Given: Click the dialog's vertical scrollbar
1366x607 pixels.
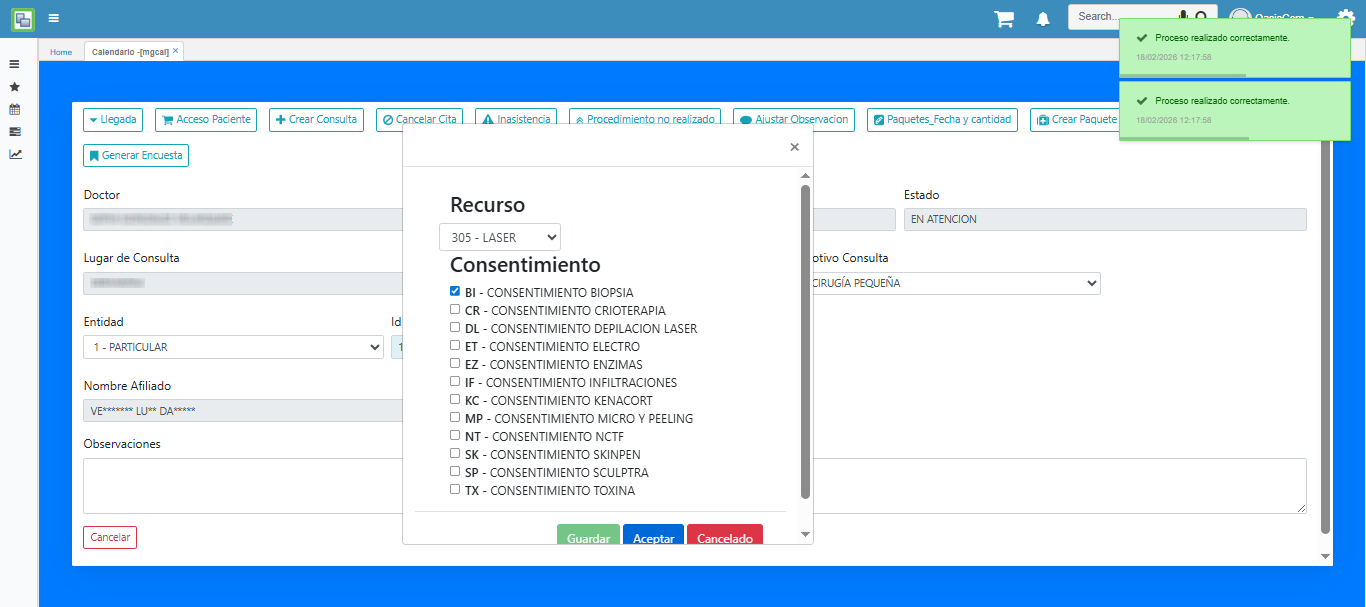Looking at the screenshot, I should tap(805, 340).
